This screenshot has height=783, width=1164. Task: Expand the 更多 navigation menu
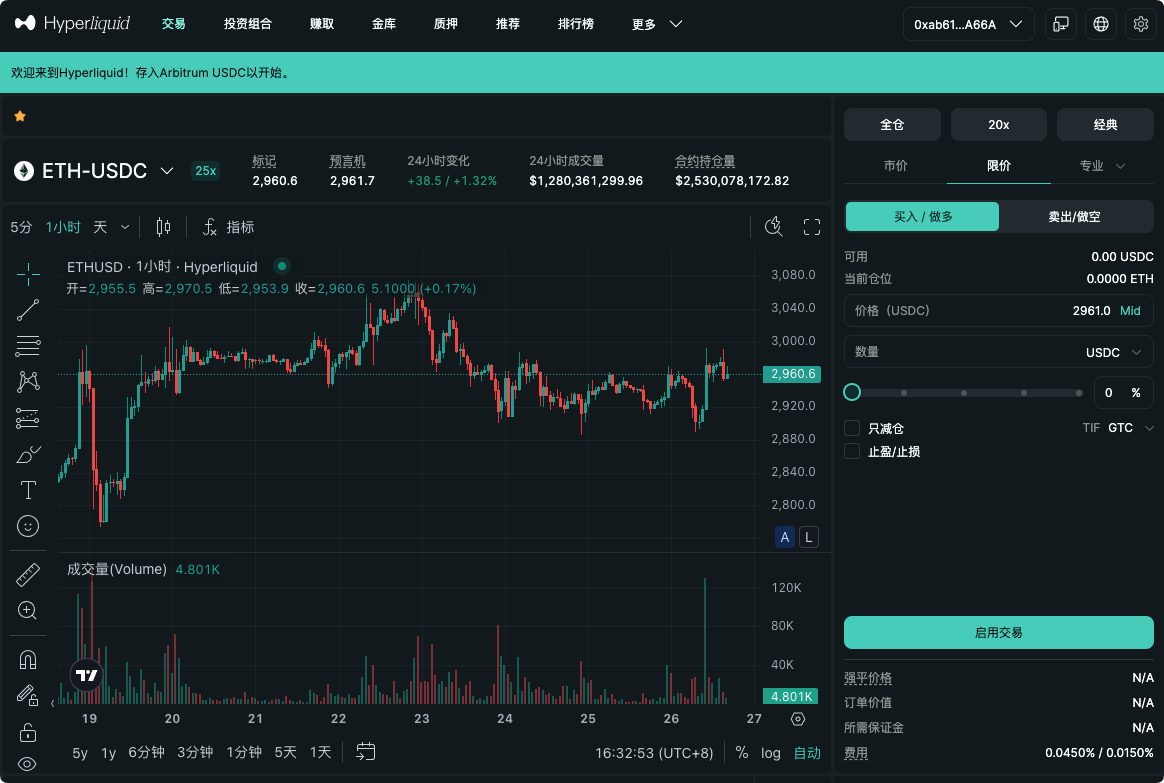(x=655, y=23)
